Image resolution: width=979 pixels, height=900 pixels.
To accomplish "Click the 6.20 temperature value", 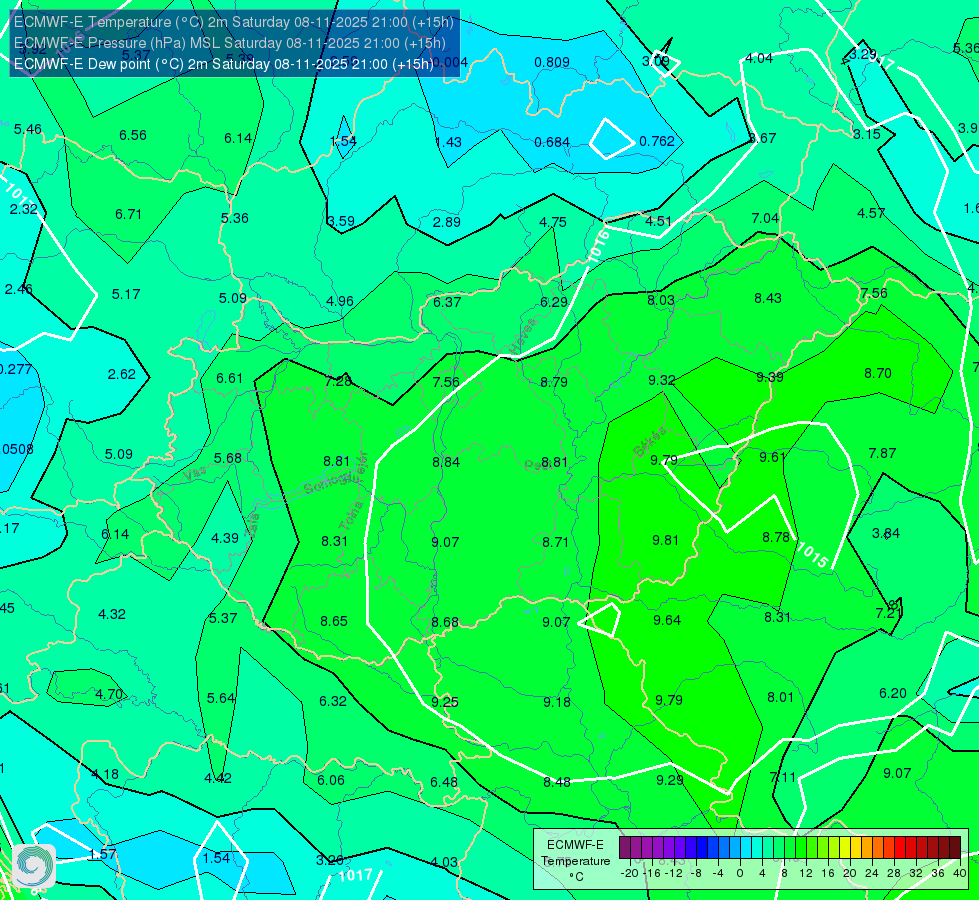I will 893,693.
